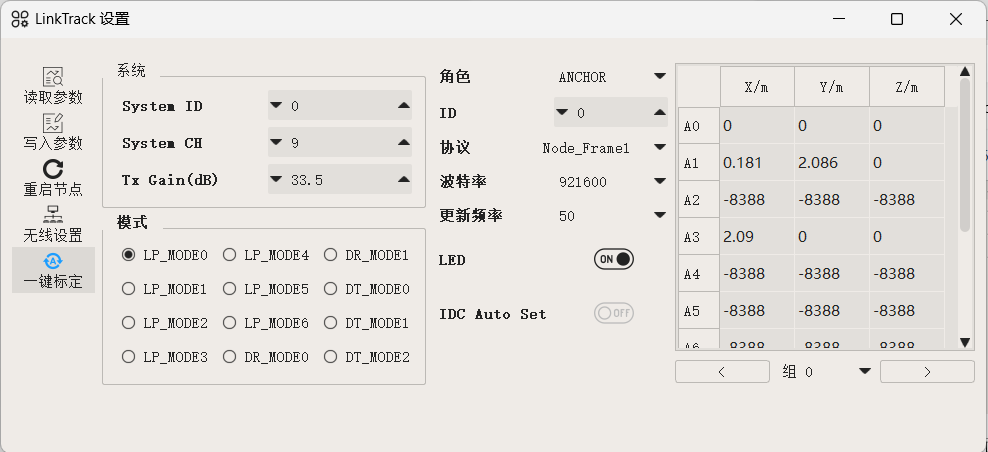Click the 一键标定 one-key calibration icon
The width and height of the screenshot is (988, 452).
(x=53, y=261)
